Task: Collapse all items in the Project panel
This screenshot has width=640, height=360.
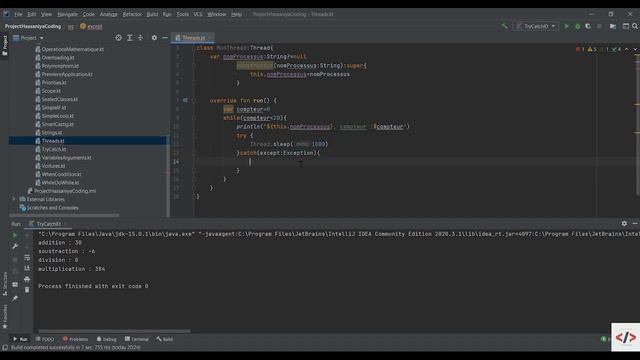Action: (140, 38)
